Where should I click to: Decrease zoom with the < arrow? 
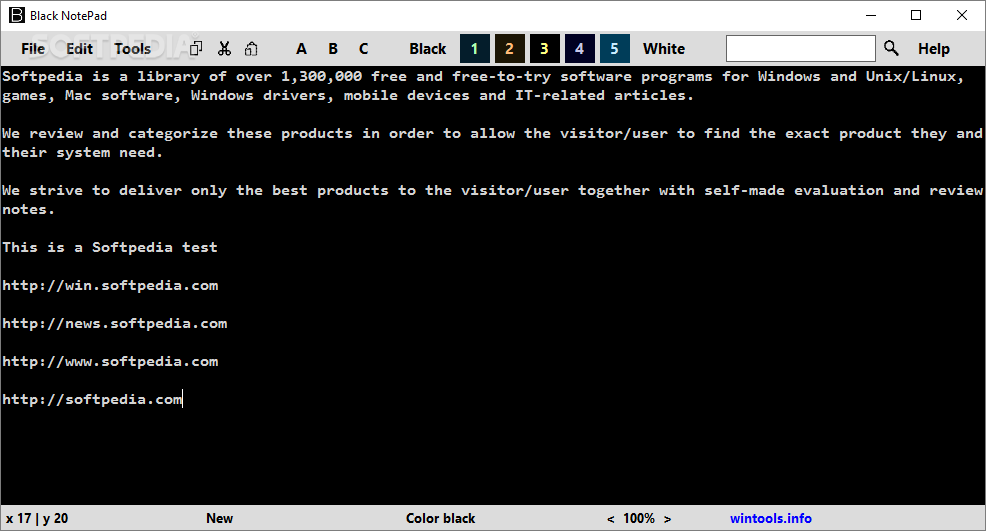(611, 519)
